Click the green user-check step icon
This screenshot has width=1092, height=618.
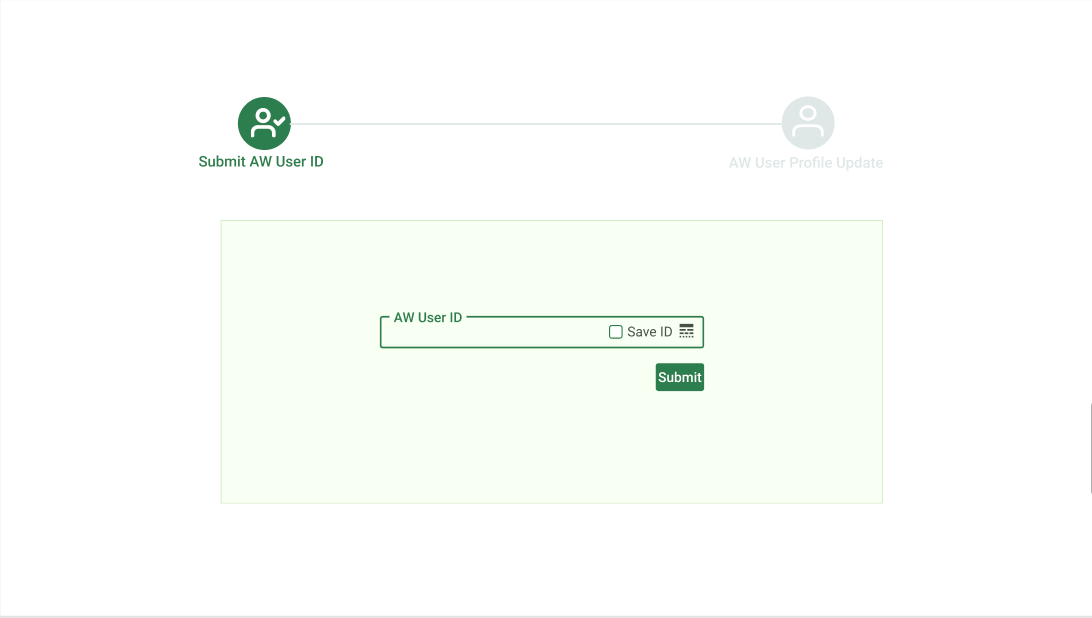264,123
